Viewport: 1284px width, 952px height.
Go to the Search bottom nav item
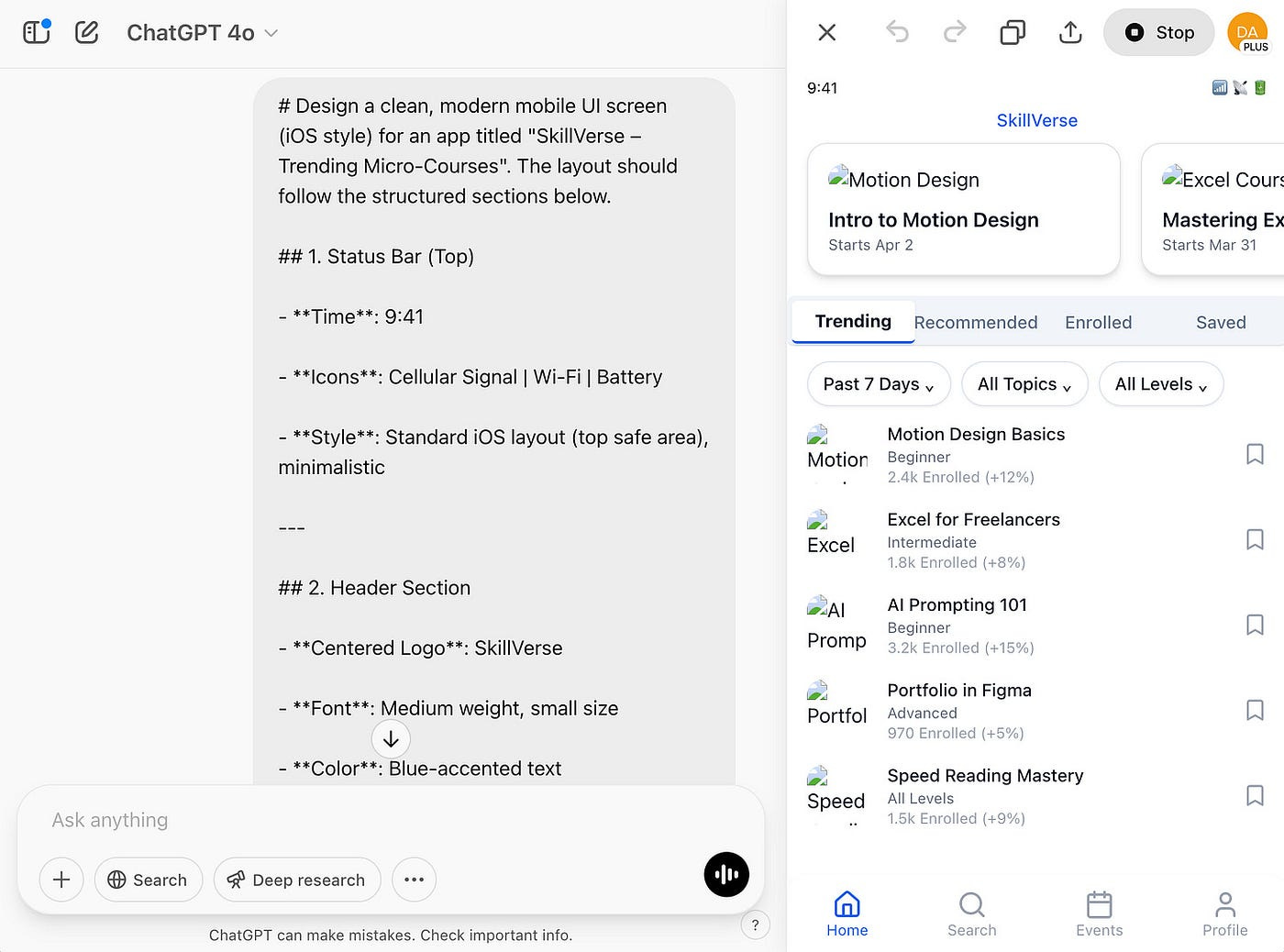971,914
